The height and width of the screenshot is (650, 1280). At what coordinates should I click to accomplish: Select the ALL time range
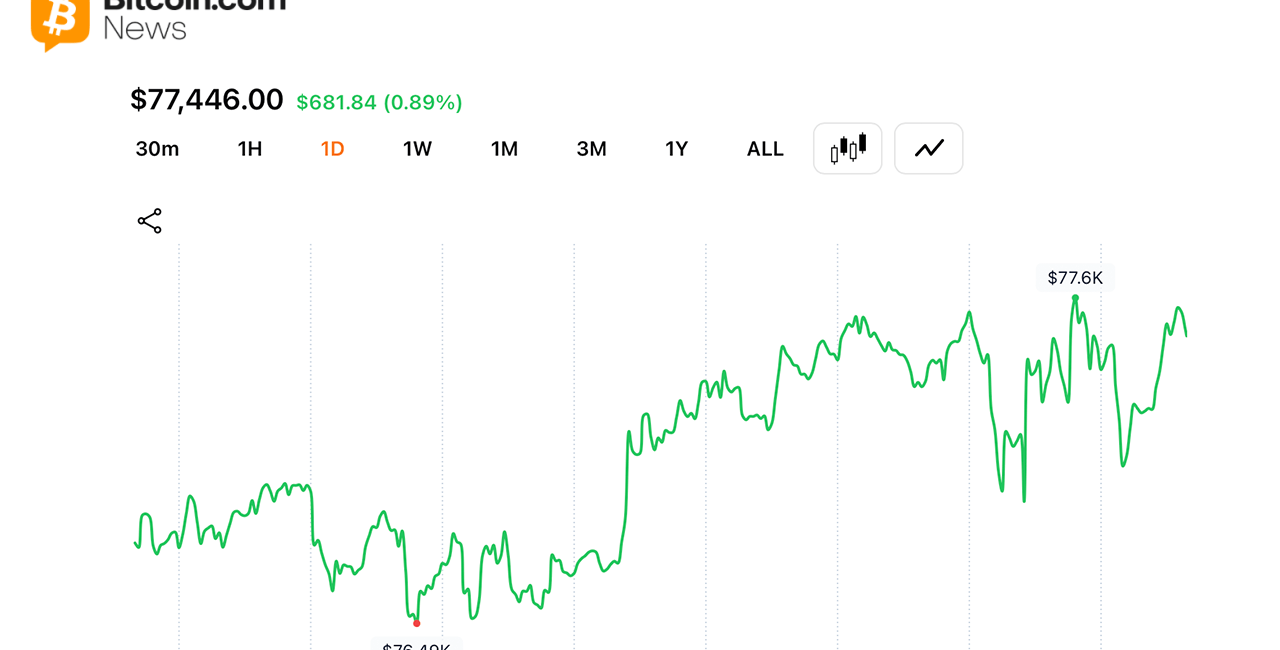tap(765, 149)
